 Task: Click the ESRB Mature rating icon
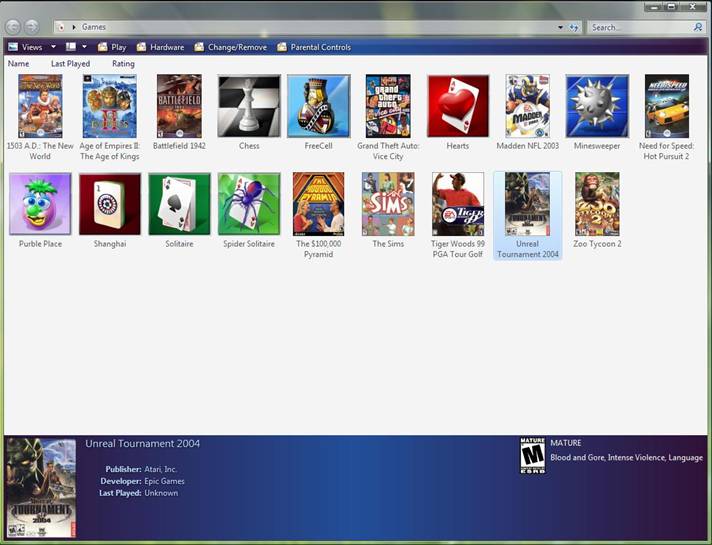(532, 456)
